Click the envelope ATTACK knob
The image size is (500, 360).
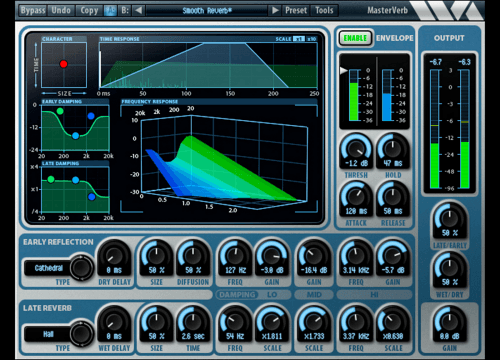pyautogui.click(x=356, y=196)
